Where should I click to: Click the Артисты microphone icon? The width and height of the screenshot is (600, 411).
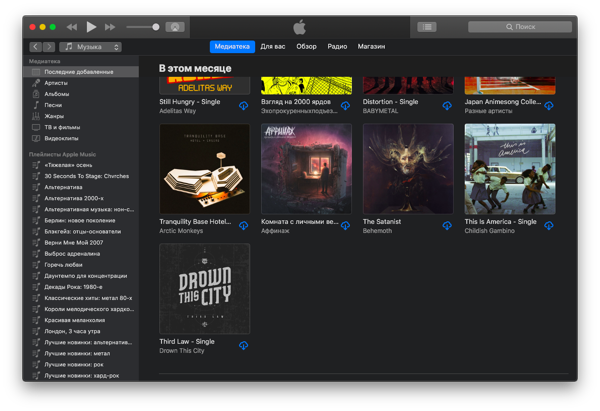click(x=36, y=83)
